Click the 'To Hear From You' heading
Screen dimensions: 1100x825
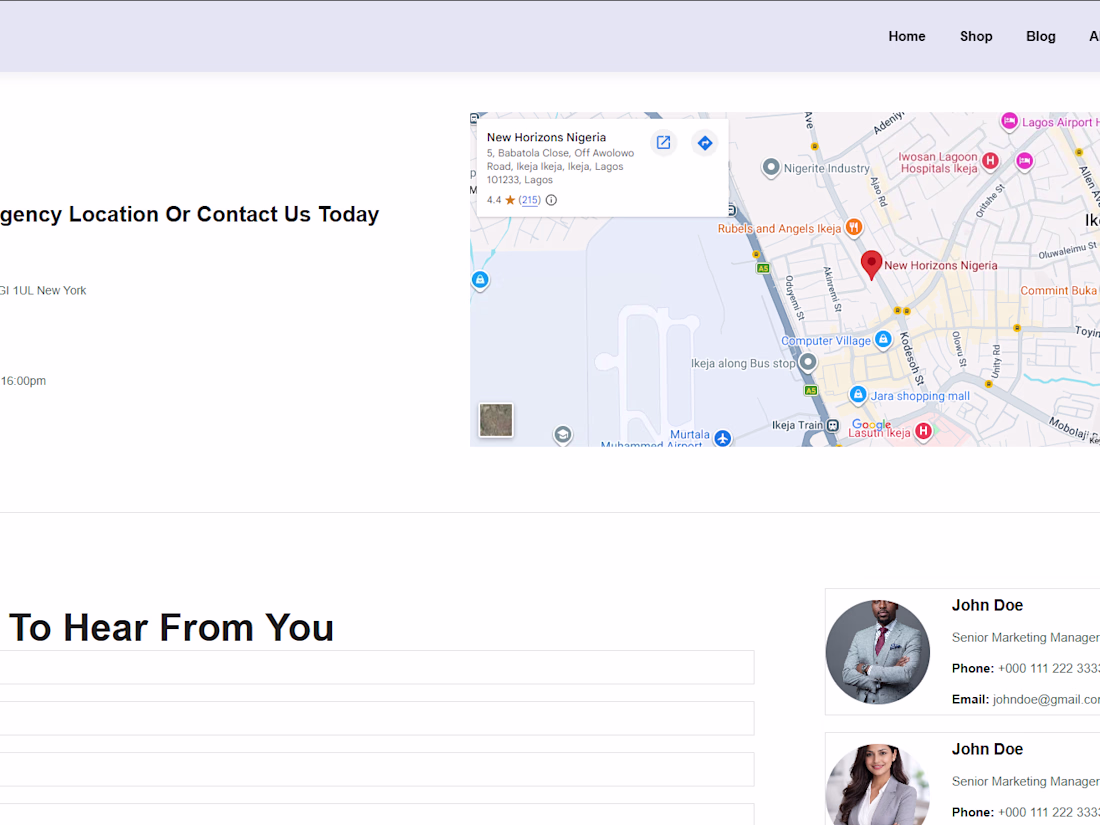171,627
